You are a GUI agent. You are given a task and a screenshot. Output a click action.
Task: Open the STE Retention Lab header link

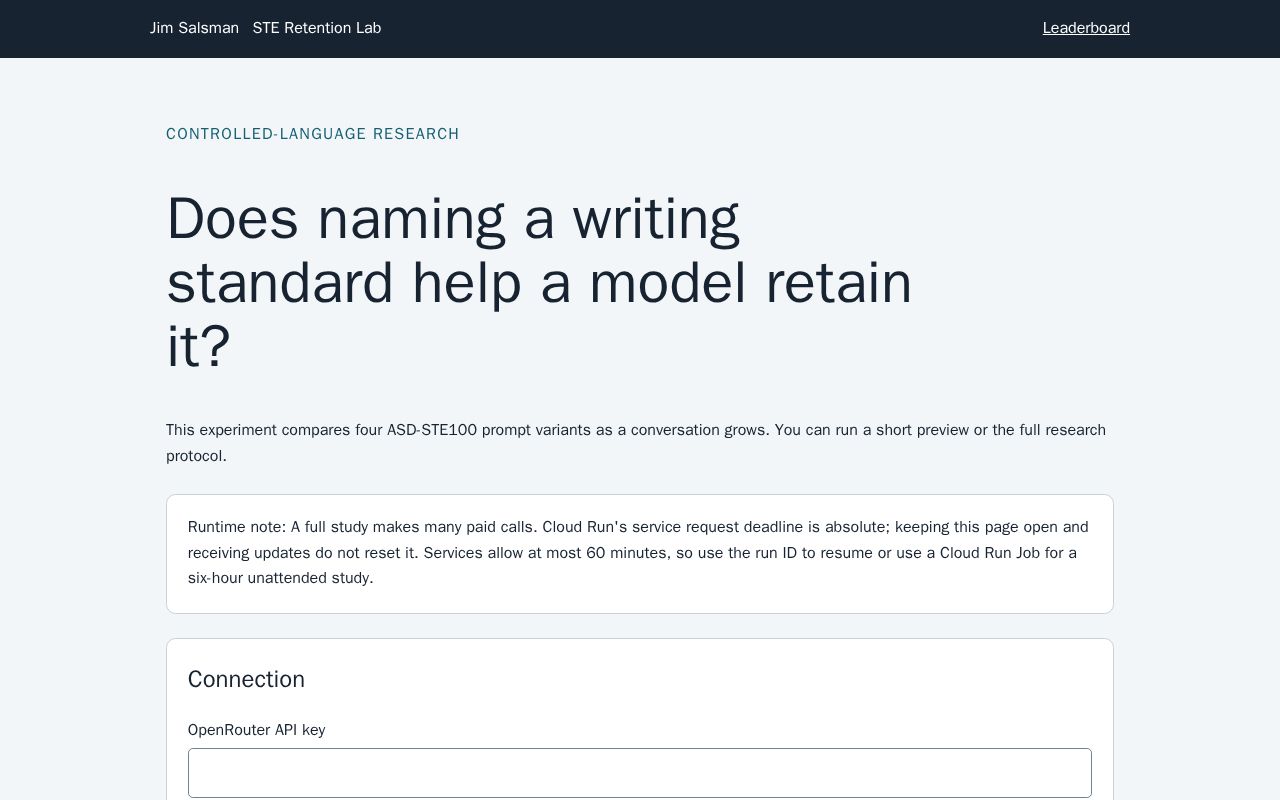coord(317,28)
